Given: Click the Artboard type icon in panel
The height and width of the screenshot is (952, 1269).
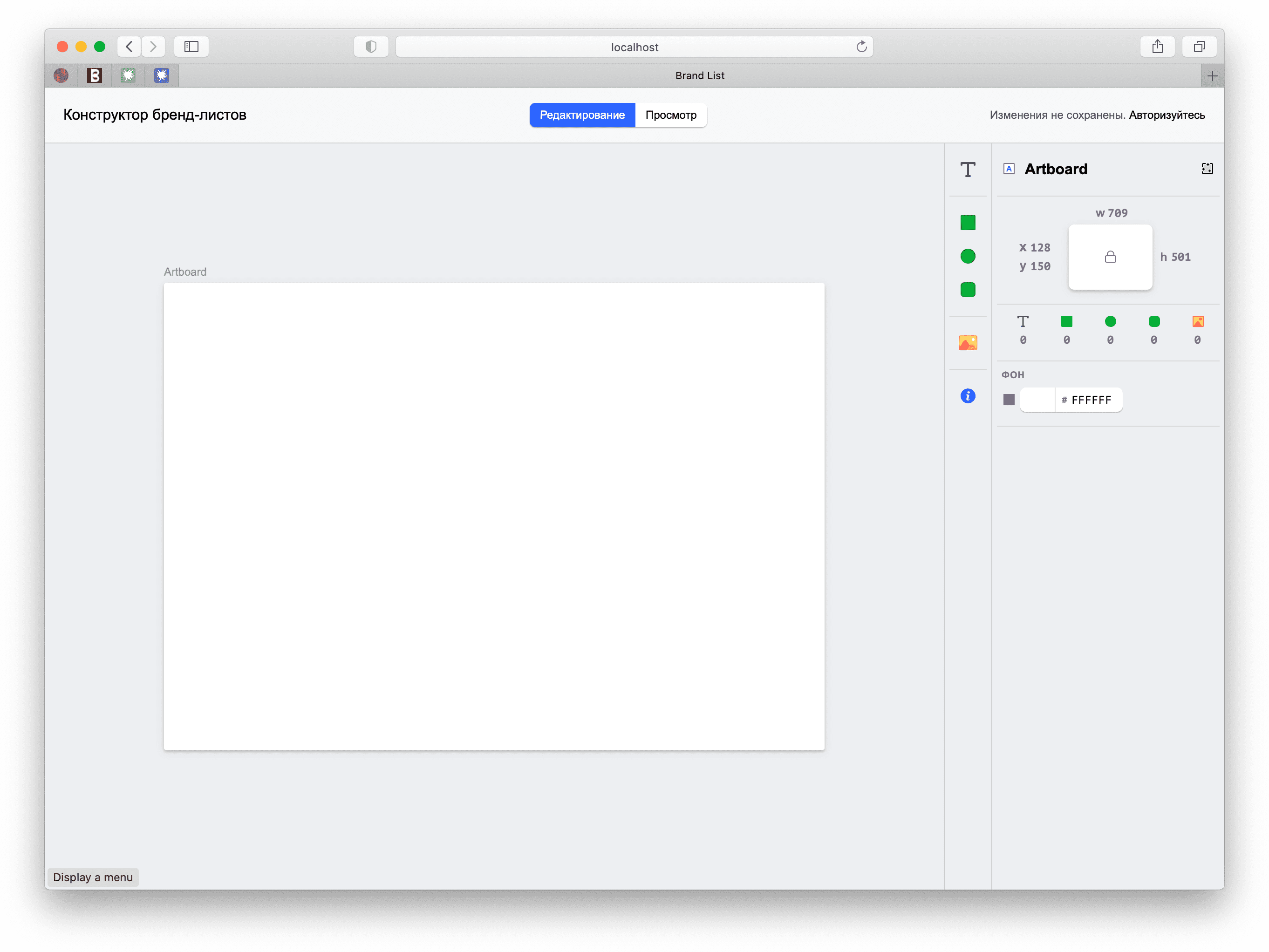Looking at the screenshot, I should point(1009,169).
